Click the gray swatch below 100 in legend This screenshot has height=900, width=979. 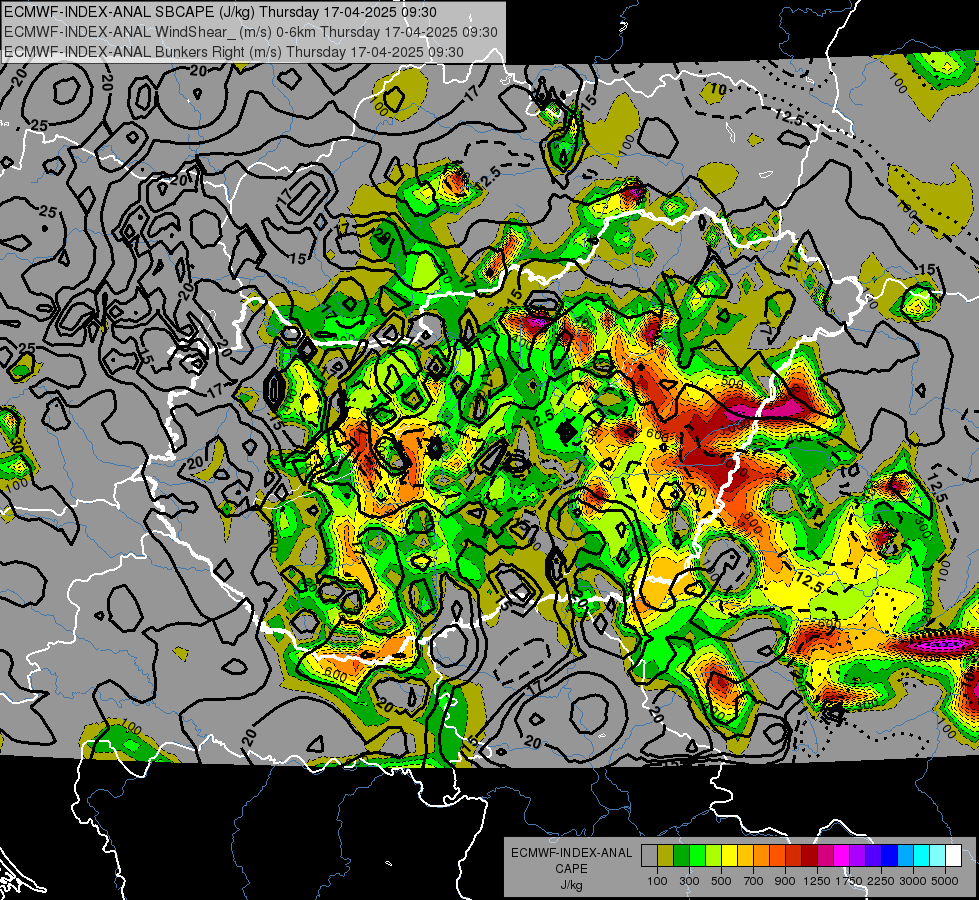[649, 855]
